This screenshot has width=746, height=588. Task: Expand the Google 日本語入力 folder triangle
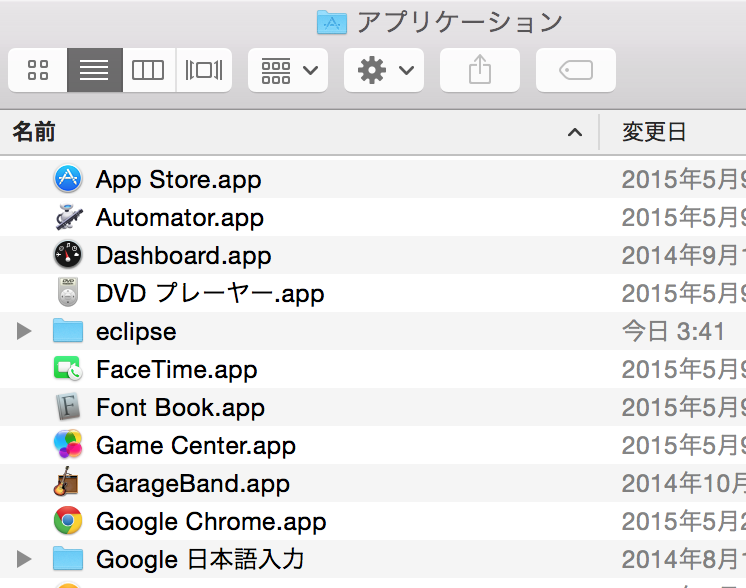pyautogui.click(x=23, y=559)
